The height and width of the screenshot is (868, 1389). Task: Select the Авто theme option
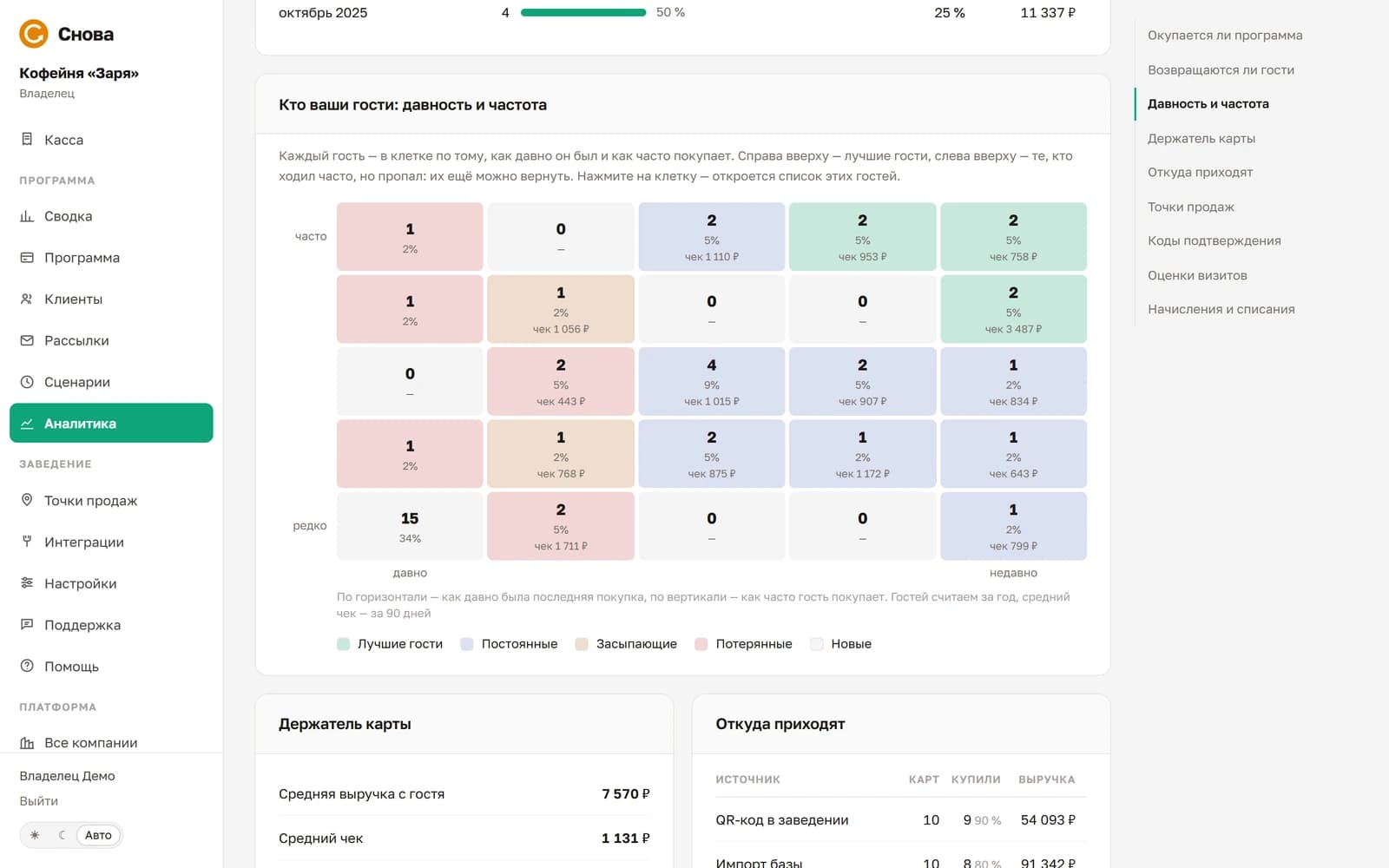[x=98, y=835]
